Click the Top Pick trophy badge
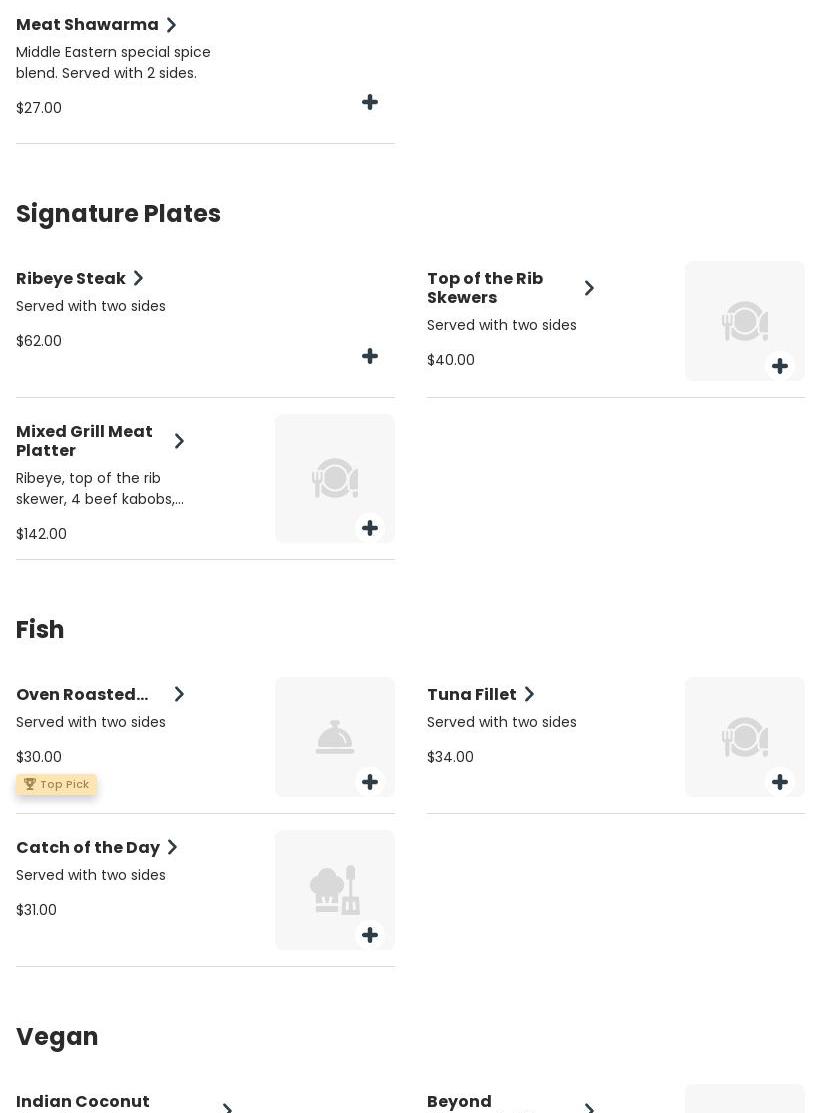This screenshot has width=821, height=1113. point(56,785)
